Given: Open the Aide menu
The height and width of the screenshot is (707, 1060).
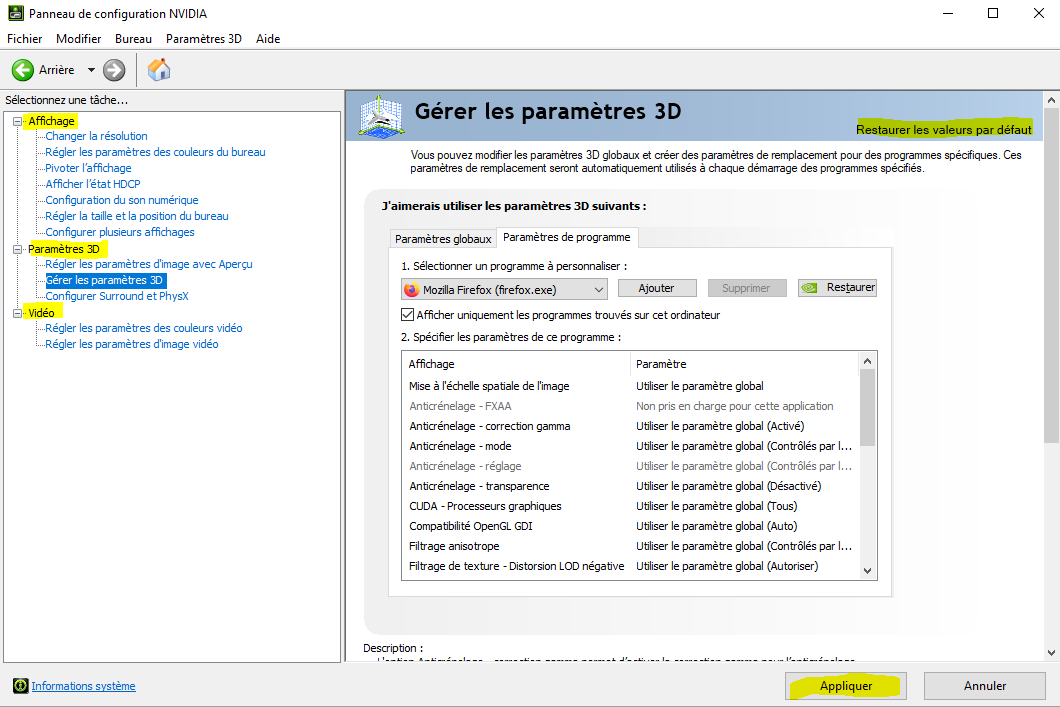Looking at the screenshot, I should (x=268, y=39).
